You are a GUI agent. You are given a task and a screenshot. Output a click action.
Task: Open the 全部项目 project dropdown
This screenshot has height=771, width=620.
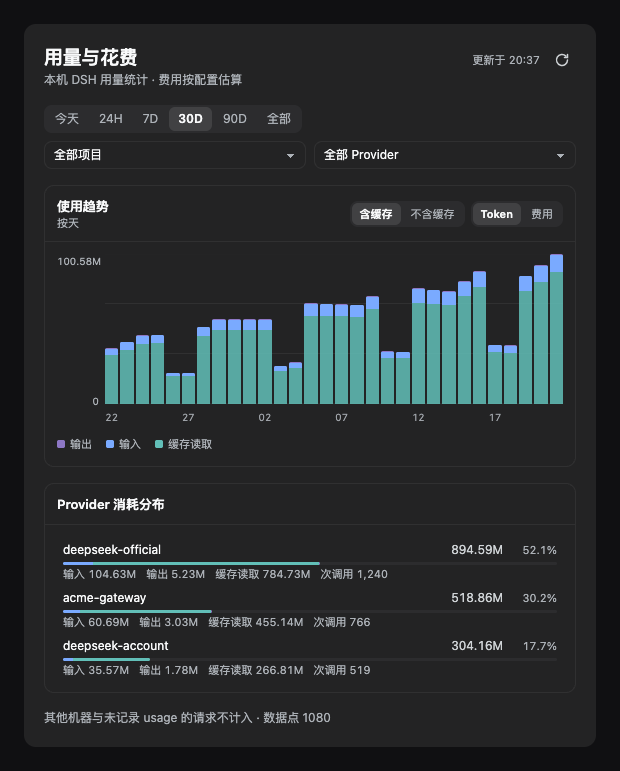click(x=175, y=155)
